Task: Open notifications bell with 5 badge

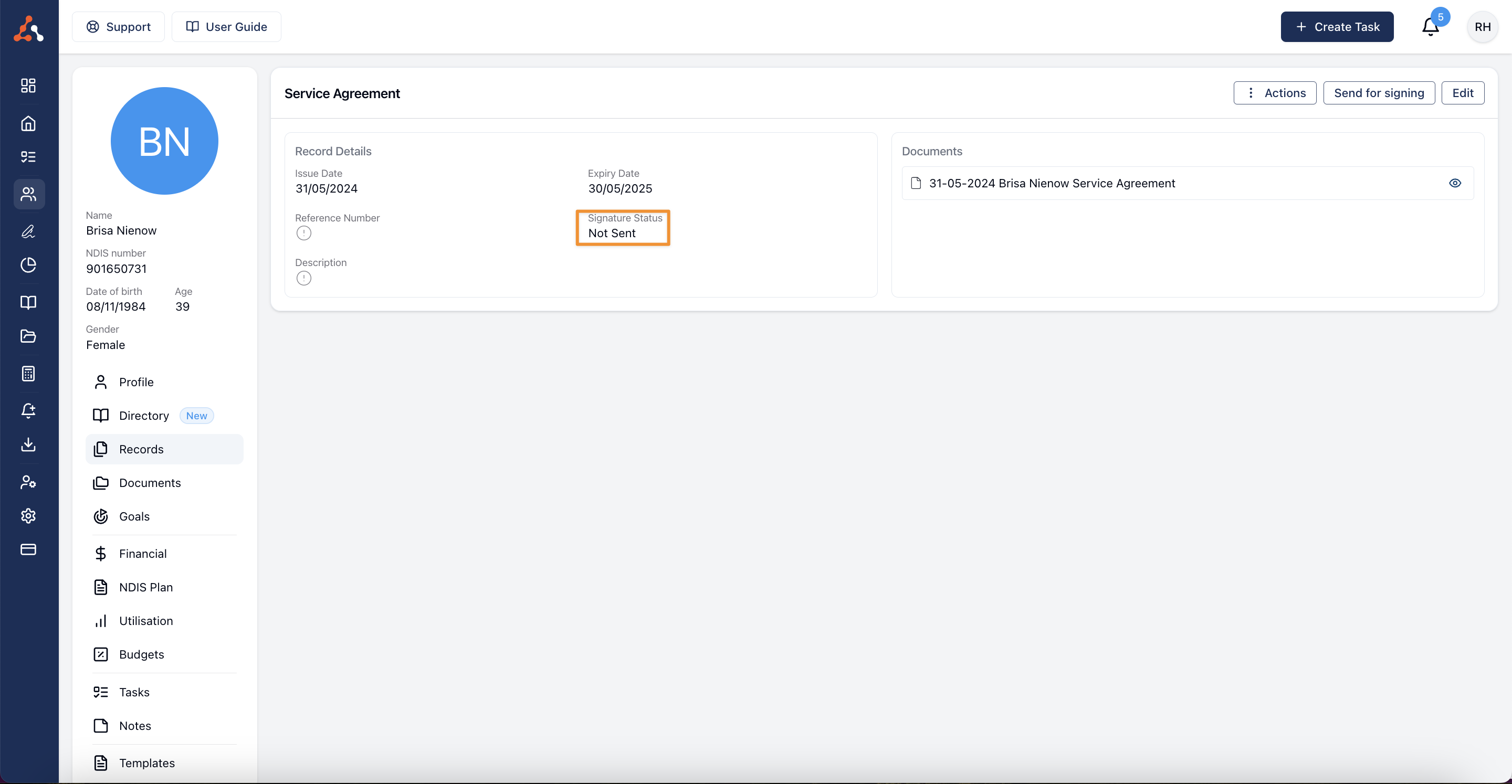Action: (1431, 27)
